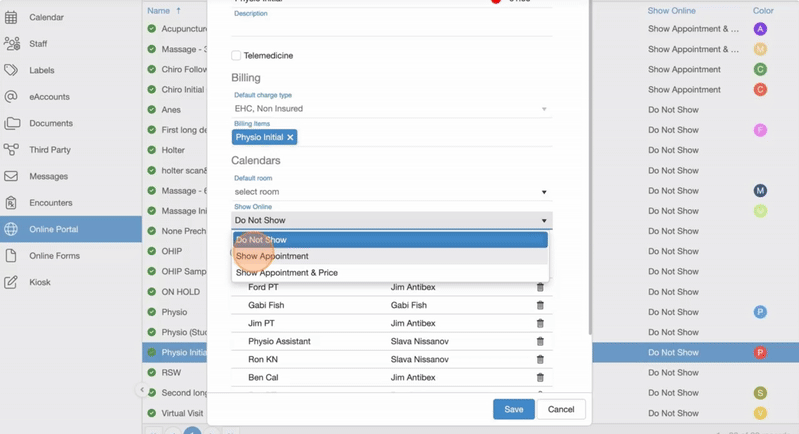Delete the Ben Cal calendar entry
Screen dimensions: 799x434
point(540,378)
